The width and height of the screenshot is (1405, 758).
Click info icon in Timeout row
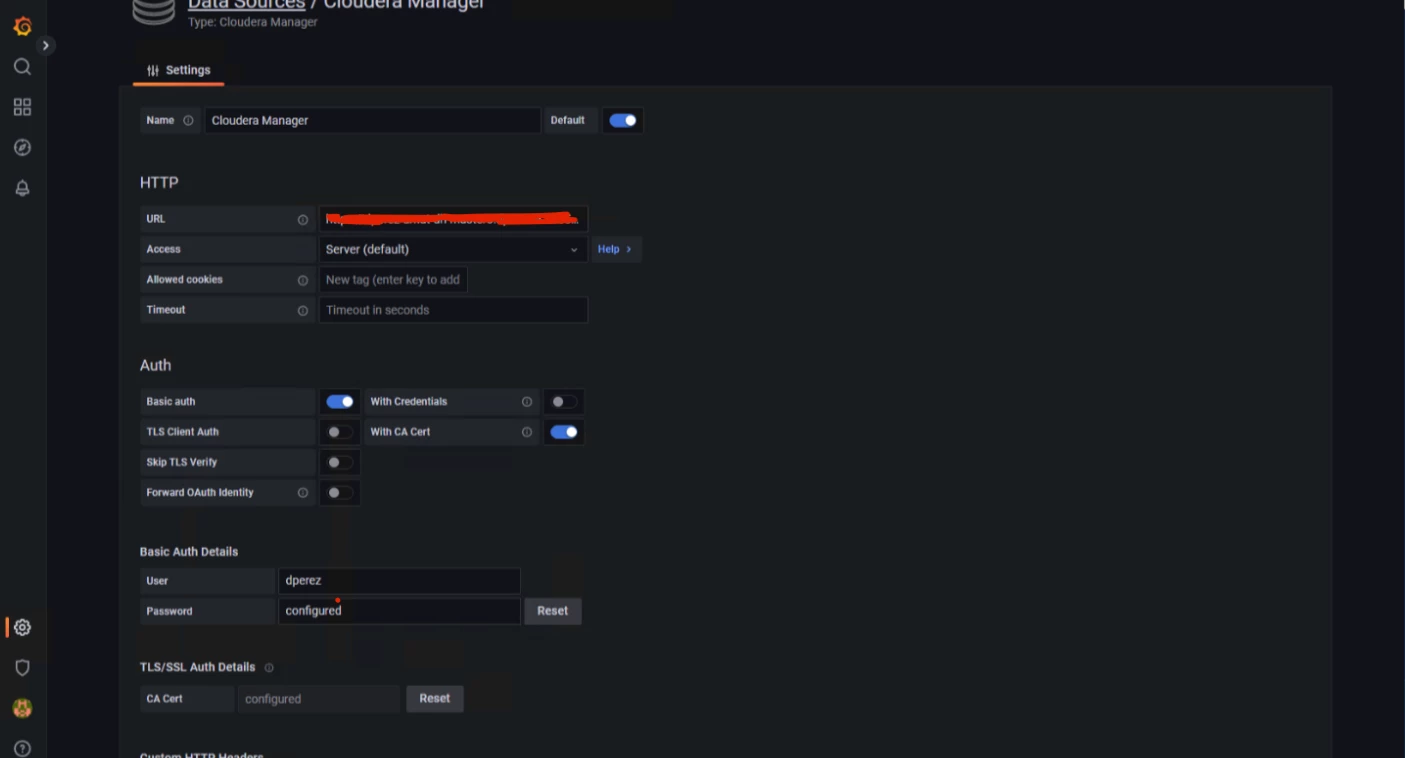click(x=303, y=310)
